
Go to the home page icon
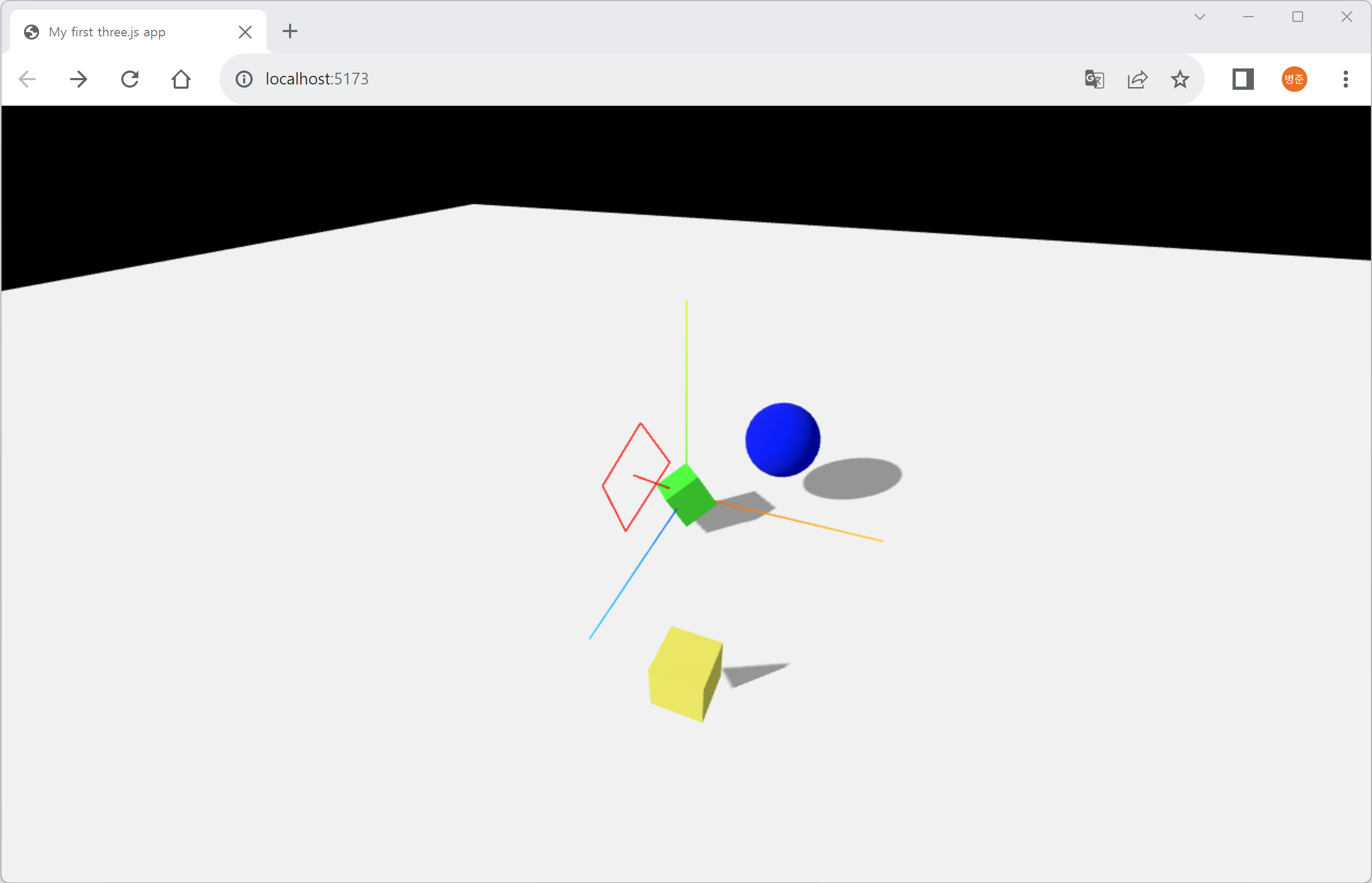point(181,79)
